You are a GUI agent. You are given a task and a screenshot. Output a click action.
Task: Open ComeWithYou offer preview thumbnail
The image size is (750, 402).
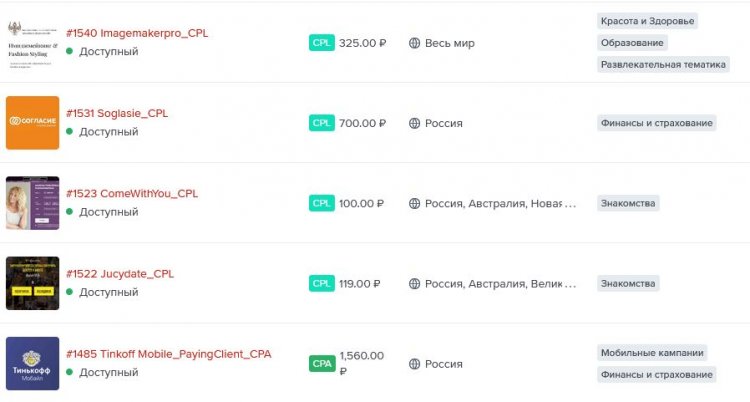pos(32,203)
